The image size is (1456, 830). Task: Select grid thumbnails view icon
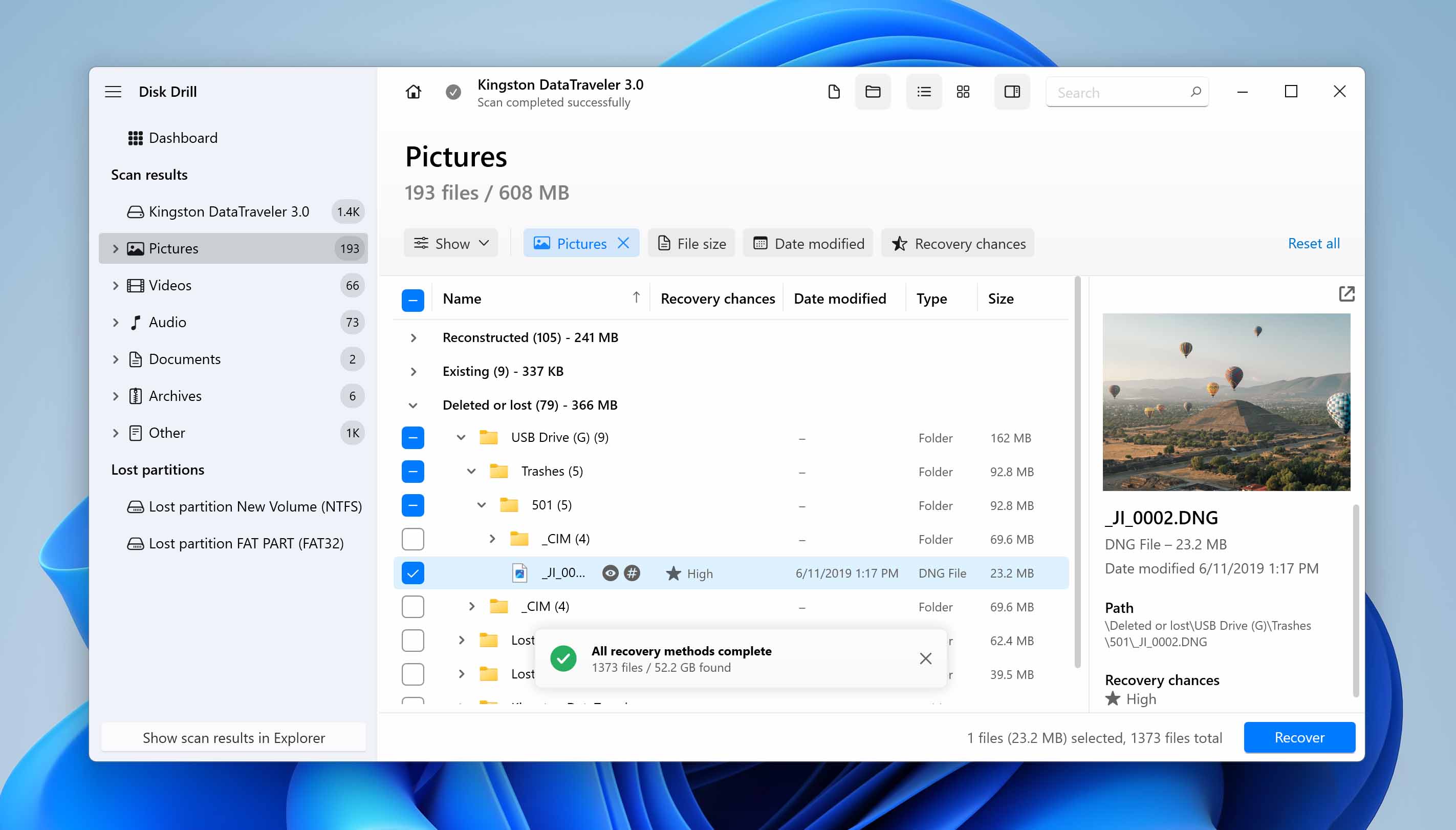(x=963, y=92)
